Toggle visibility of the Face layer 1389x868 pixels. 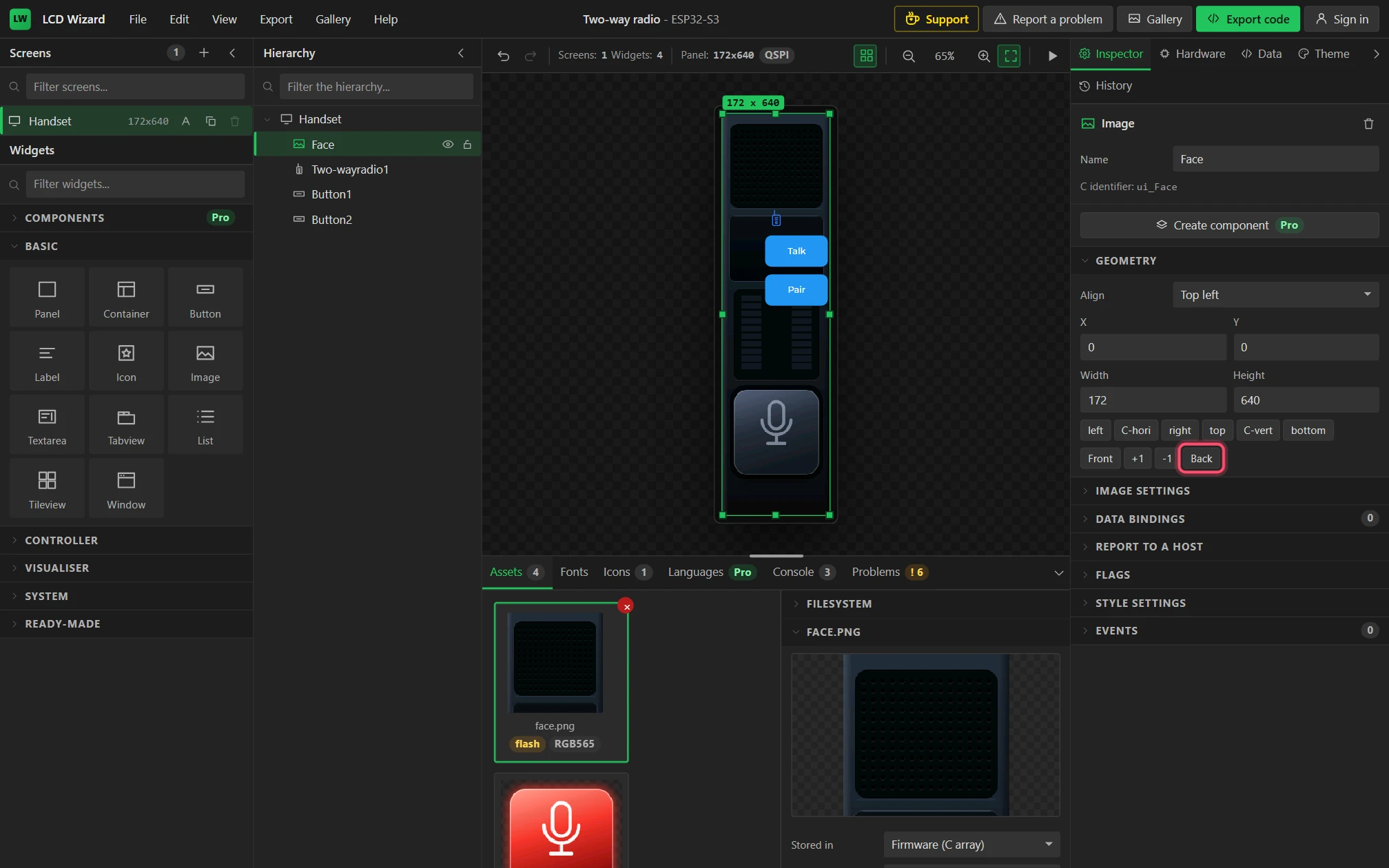tap(448, 145)
